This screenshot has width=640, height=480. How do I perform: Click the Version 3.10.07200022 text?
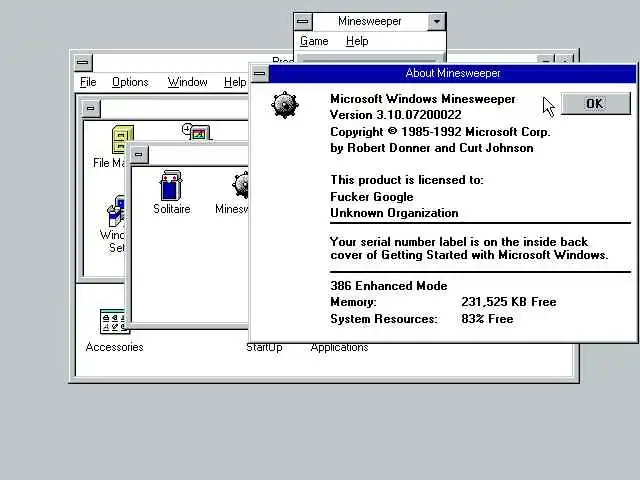pos(396,115)
